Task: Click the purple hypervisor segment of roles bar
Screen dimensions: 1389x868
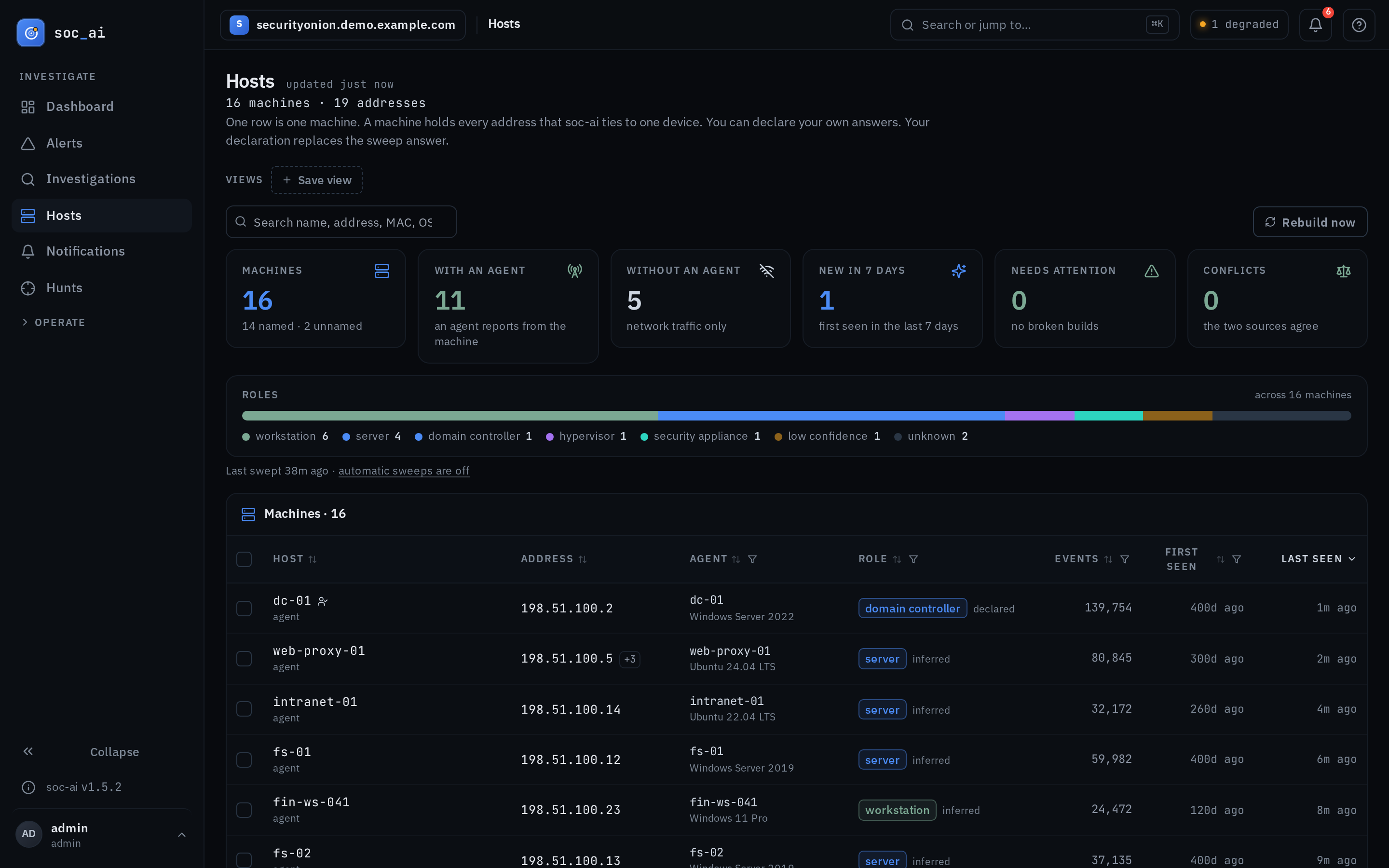Action: coord(1039,416)
